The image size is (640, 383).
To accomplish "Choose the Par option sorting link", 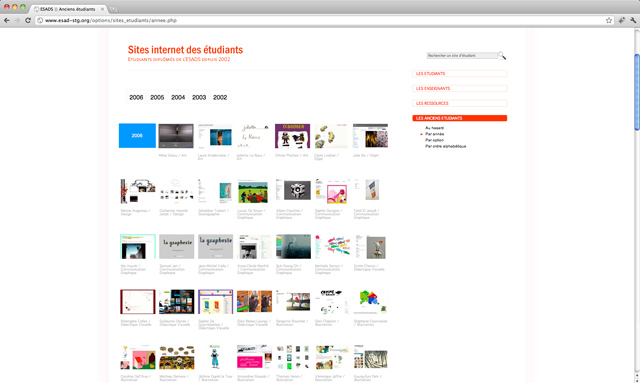I will point(434,140).
